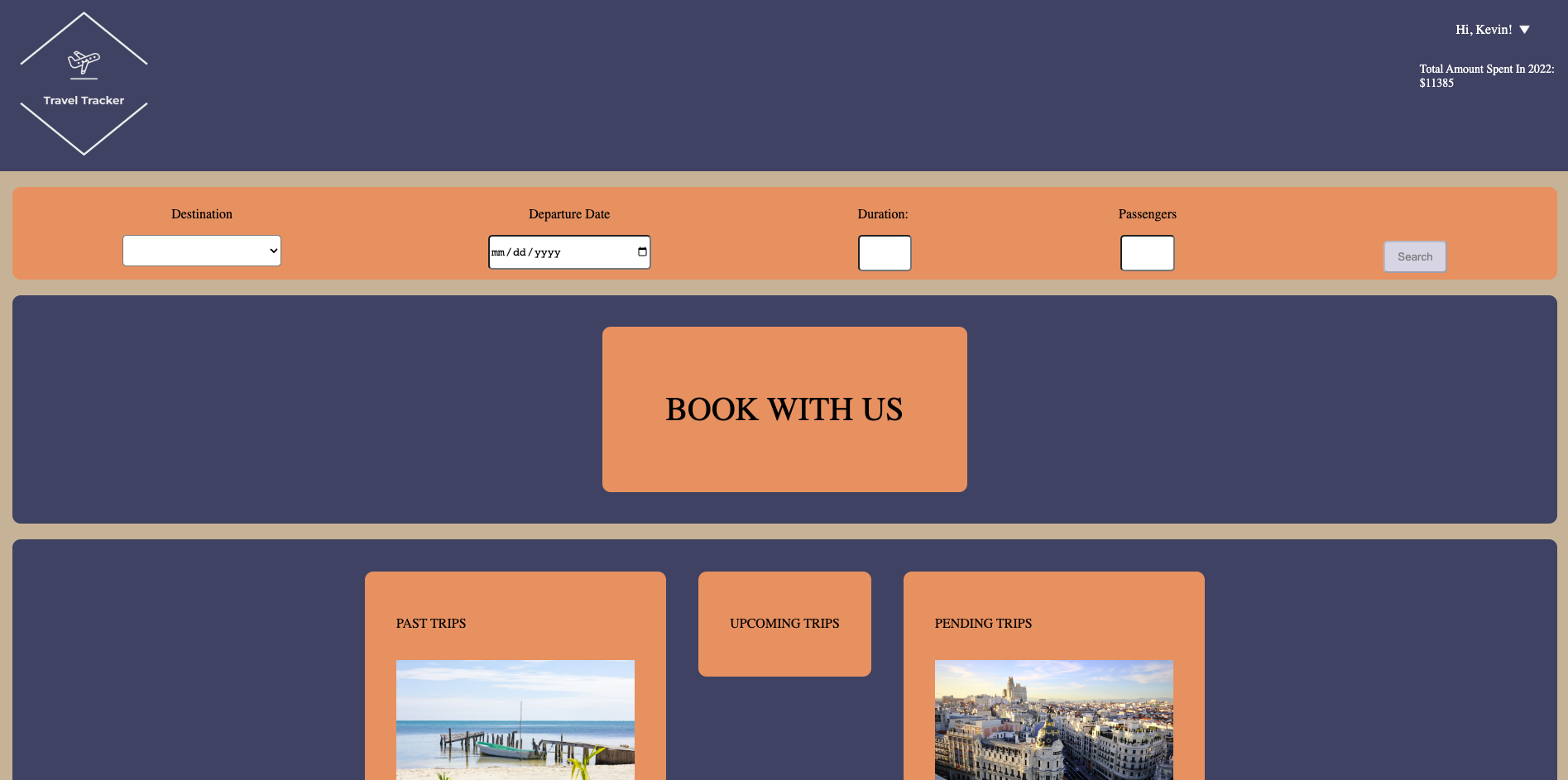The height and width of the screenshot is (780, 1568).
Task: Click the Duration input box
Action: 884,252
